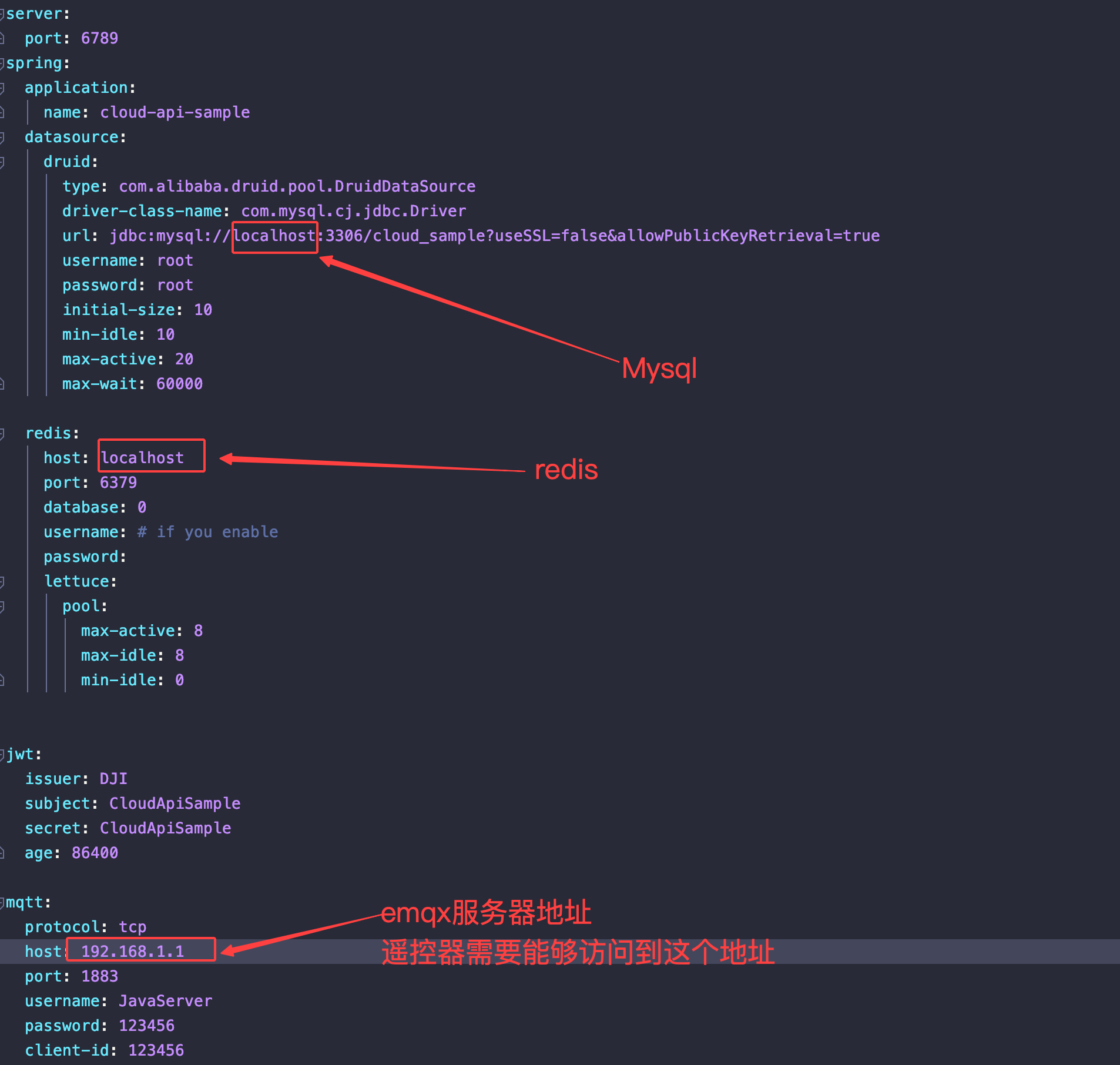Fold the jwt section
Screen dimensions: 1120x1065
(x=2, y=755)
